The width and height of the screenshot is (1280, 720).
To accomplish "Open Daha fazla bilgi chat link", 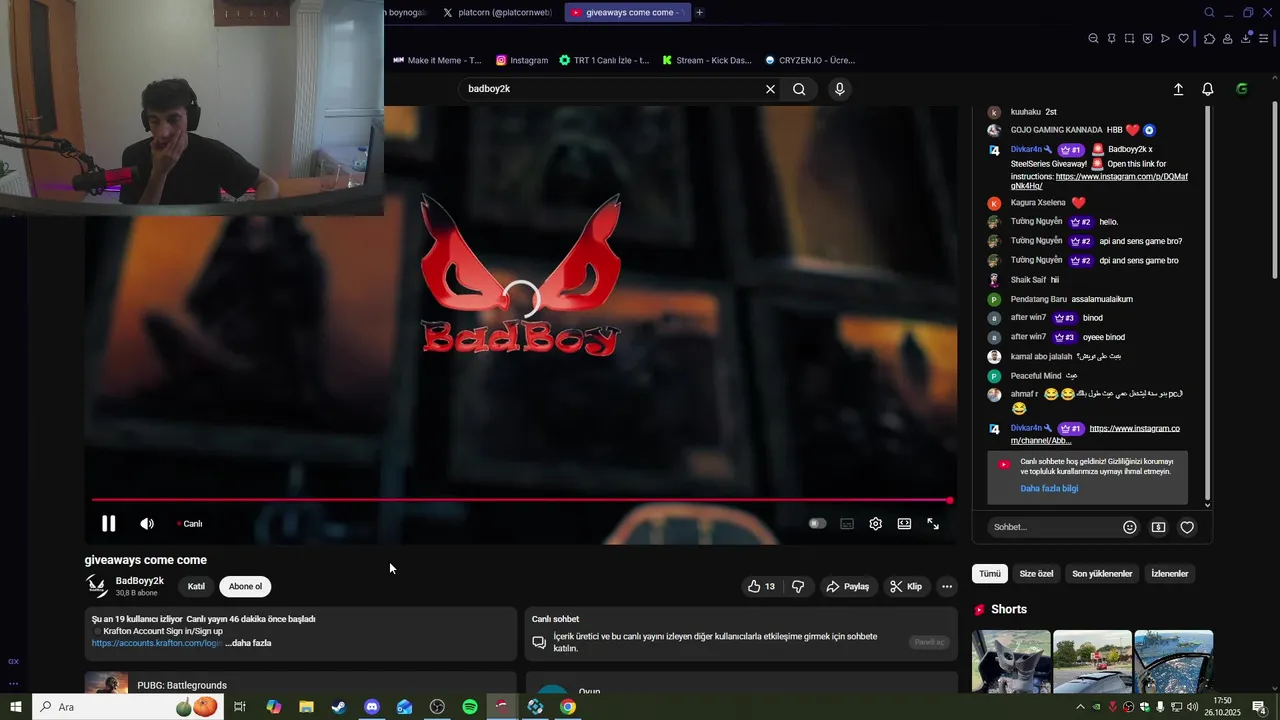I will [1049, 488].
